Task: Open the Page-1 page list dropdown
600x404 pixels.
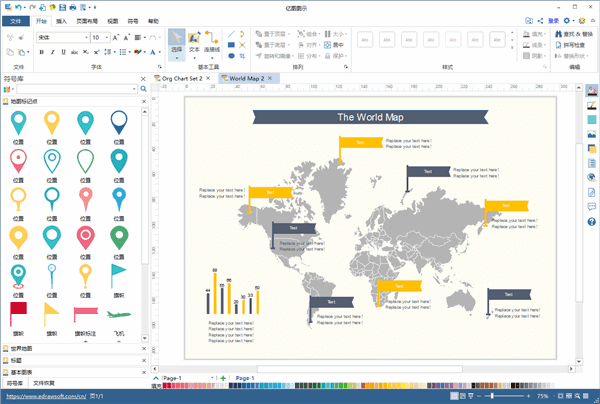Action: (213, 377)
